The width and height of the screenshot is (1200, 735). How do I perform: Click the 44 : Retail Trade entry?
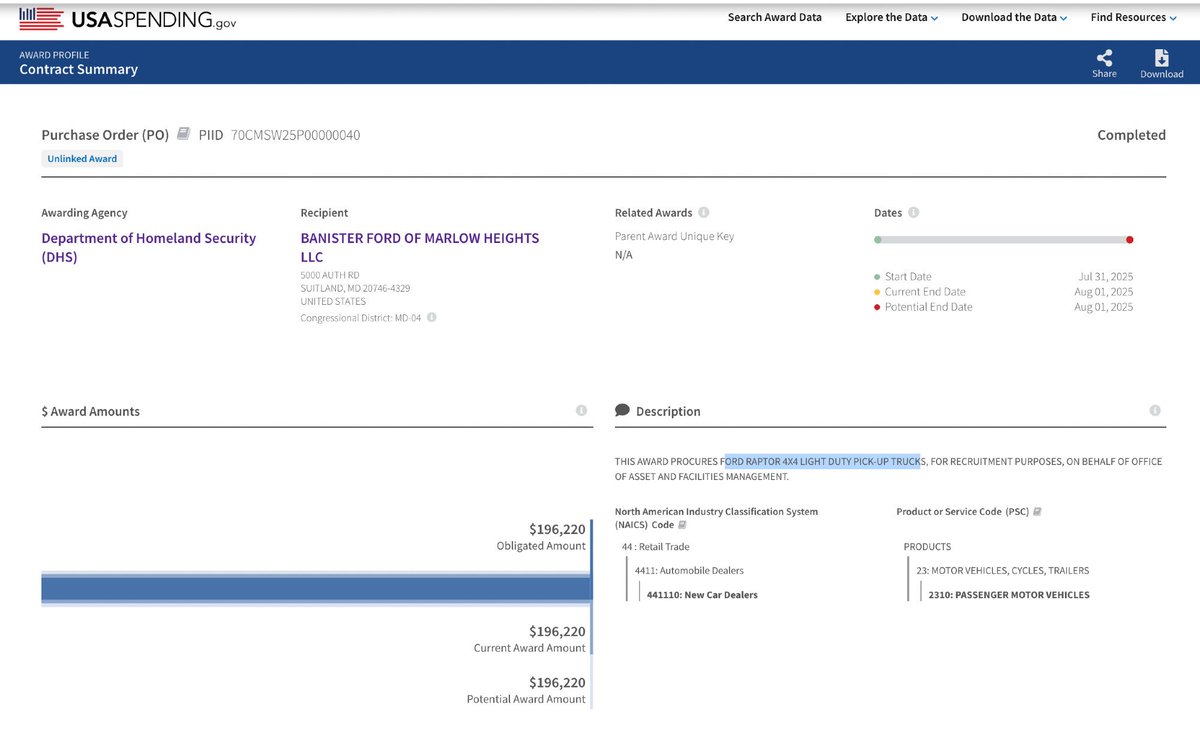[x=655, y=547]
